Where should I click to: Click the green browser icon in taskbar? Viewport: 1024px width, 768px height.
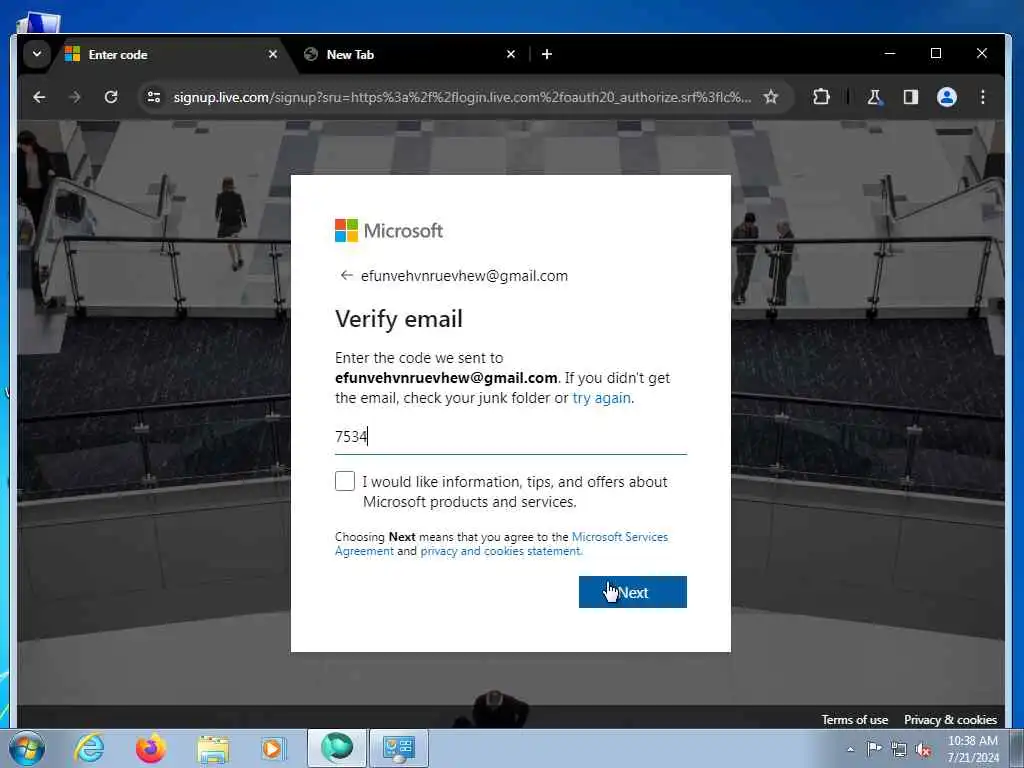(337, 748)
